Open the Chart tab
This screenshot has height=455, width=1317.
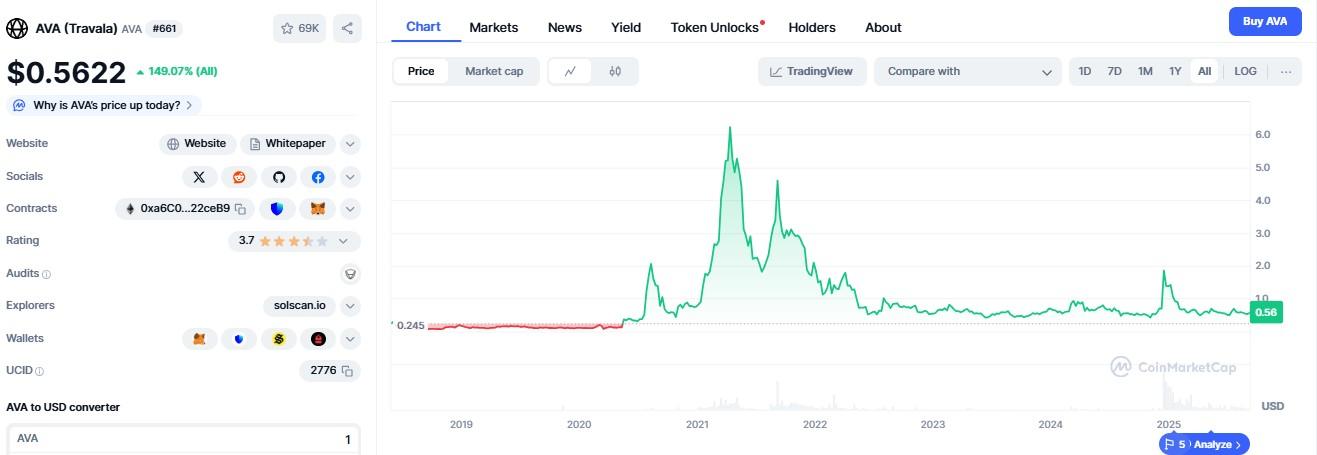point(423,27)
